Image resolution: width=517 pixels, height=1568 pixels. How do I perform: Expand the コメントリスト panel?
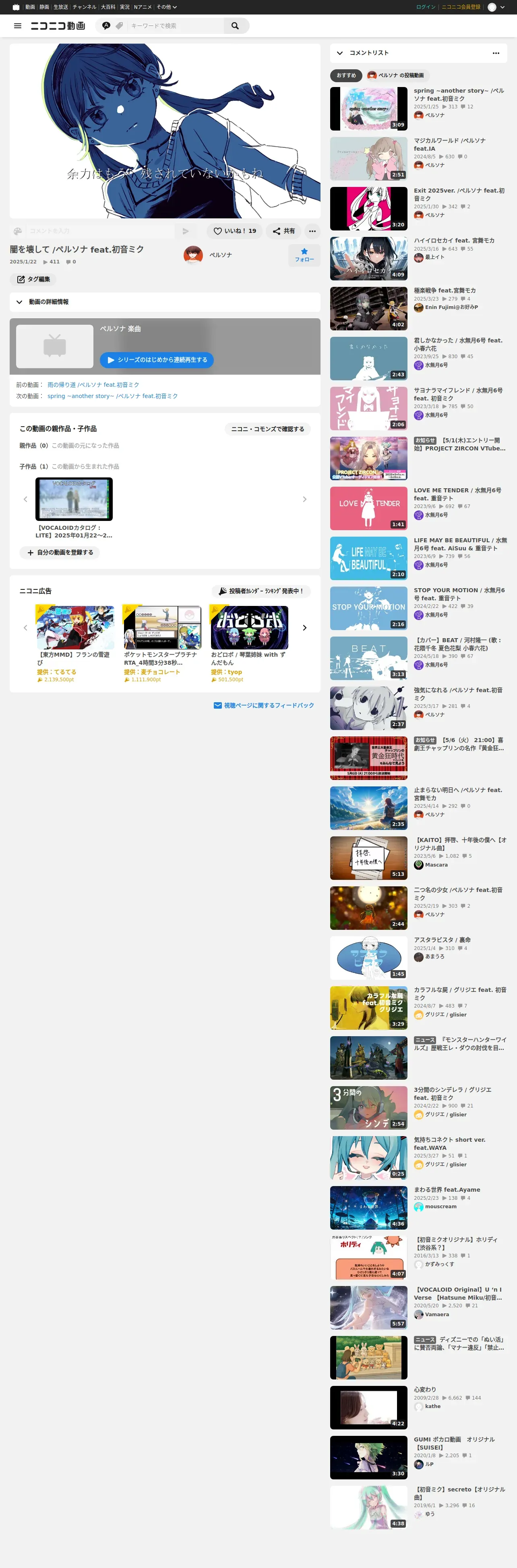pos(340,53)
